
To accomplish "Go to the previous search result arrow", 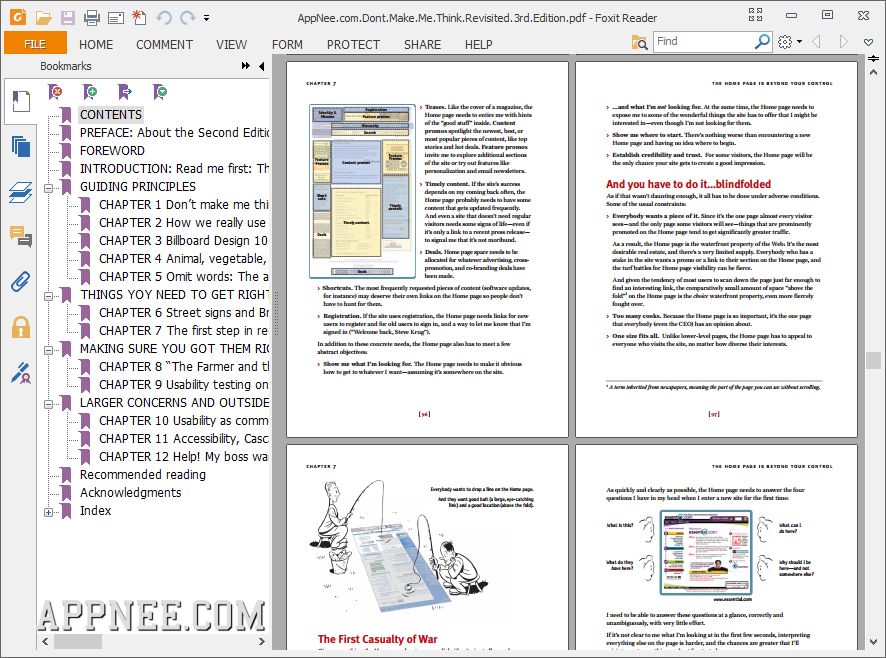I will pos(816,41).
